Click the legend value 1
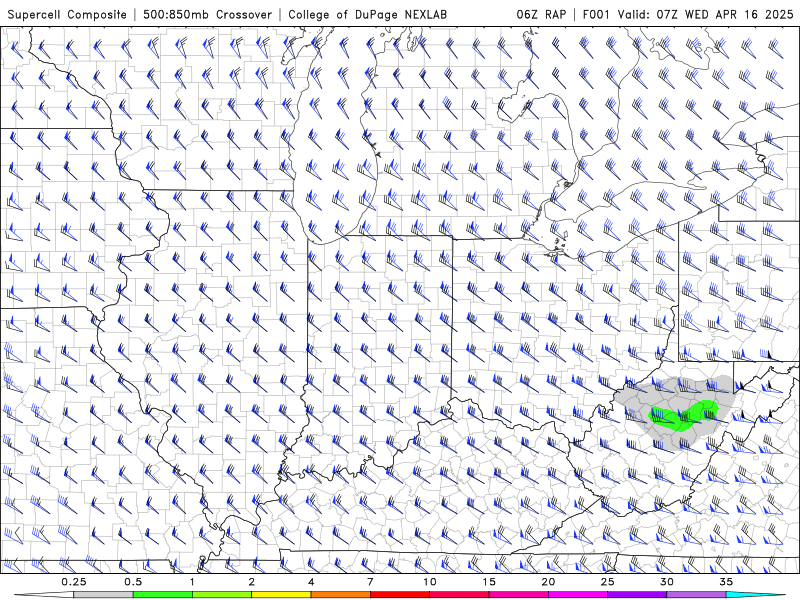This screenshot has height=600, width=800. pos(192,582)
